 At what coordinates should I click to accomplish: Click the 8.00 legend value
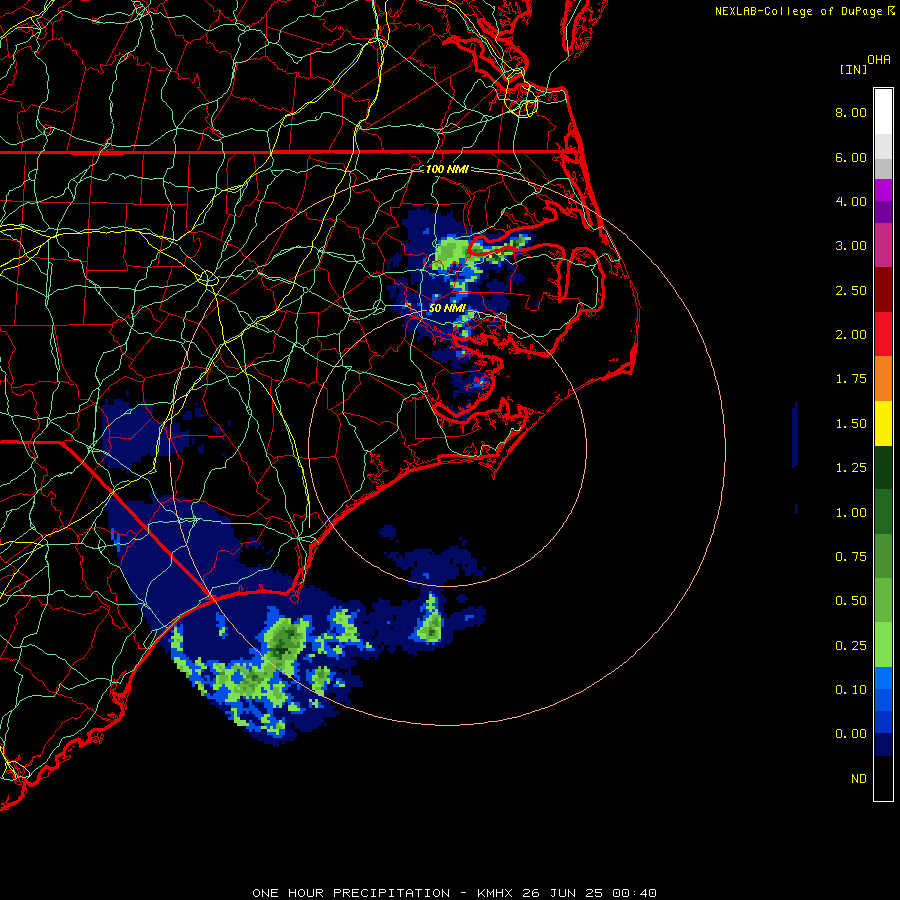coord(851,112)
